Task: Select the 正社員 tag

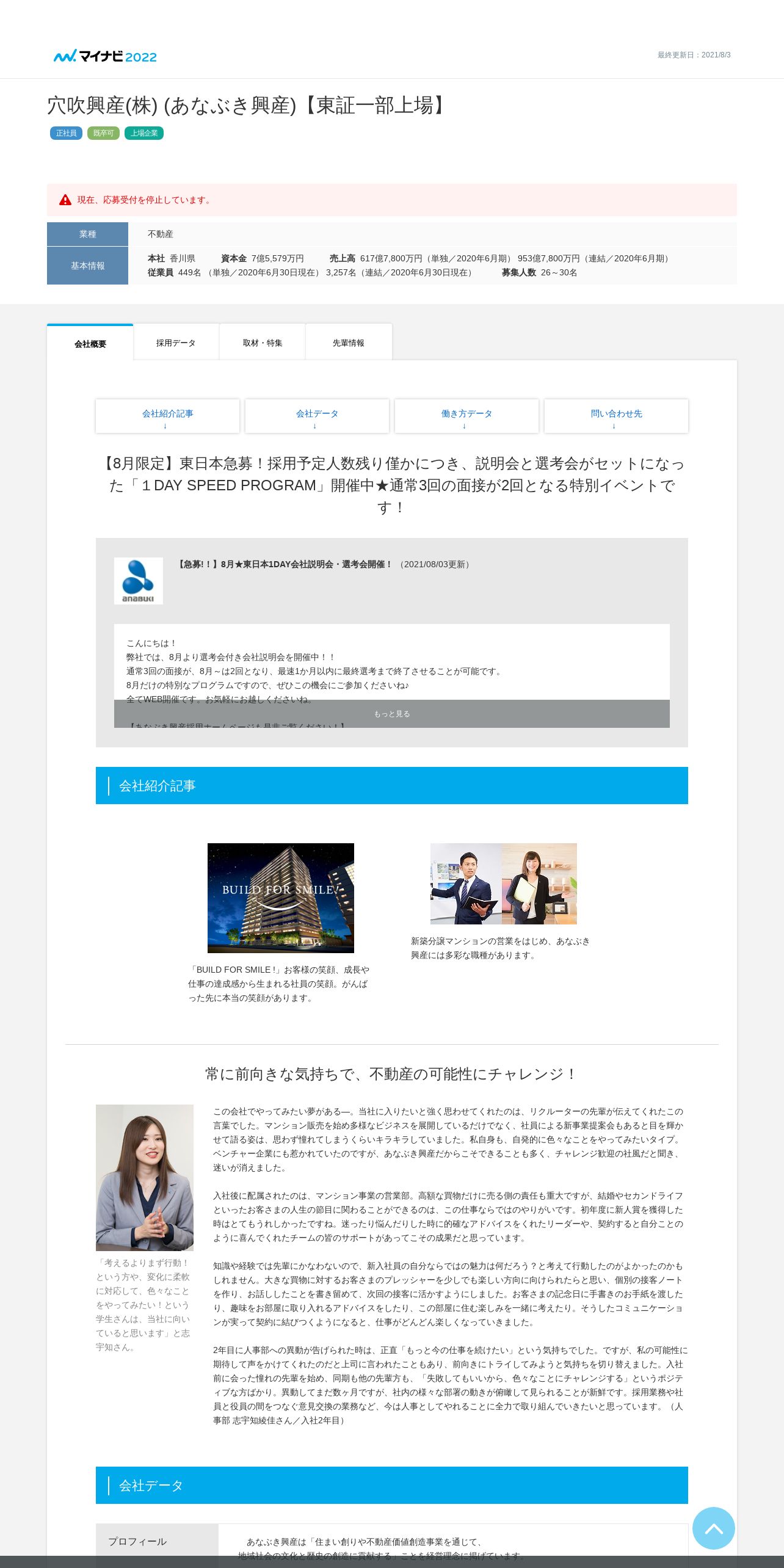Action: 66,133
